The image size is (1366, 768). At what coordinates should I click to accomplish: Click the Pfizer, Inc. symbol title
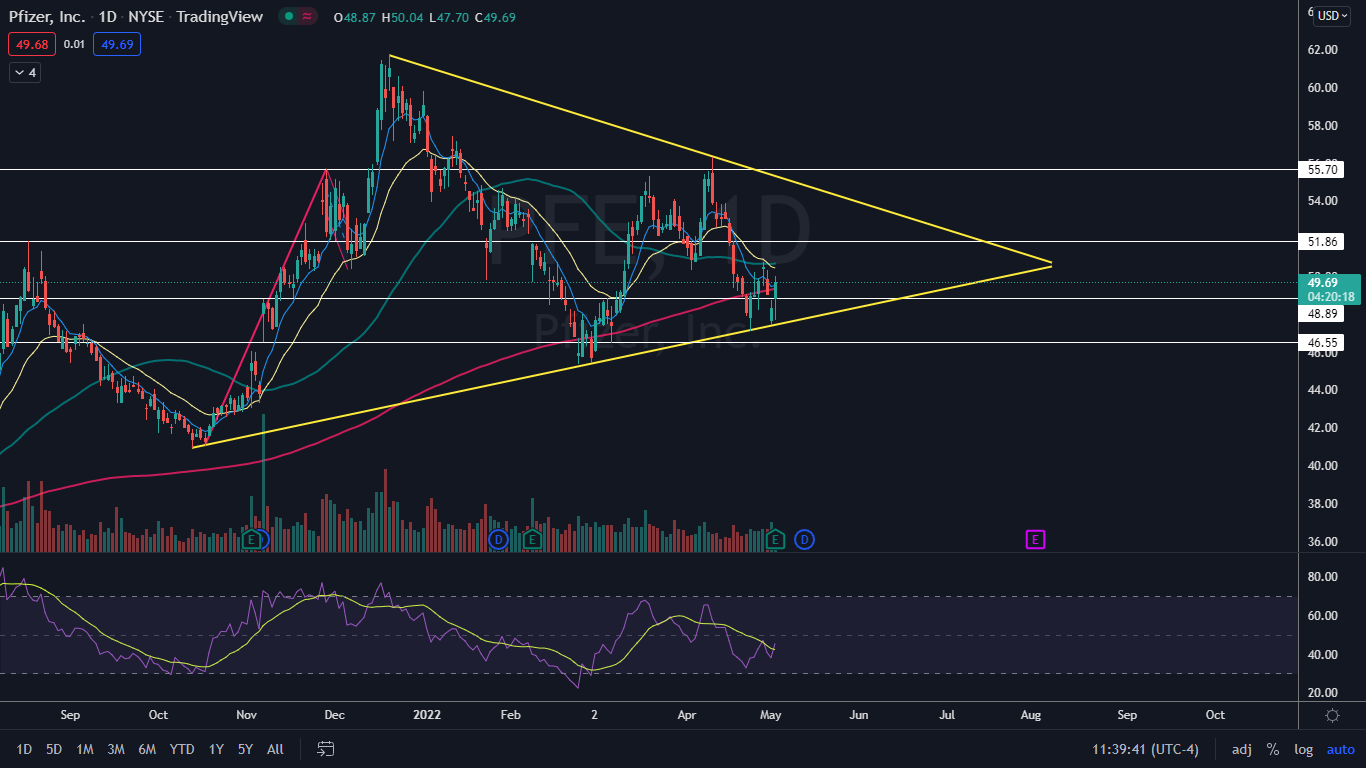(x=46, y=17)
